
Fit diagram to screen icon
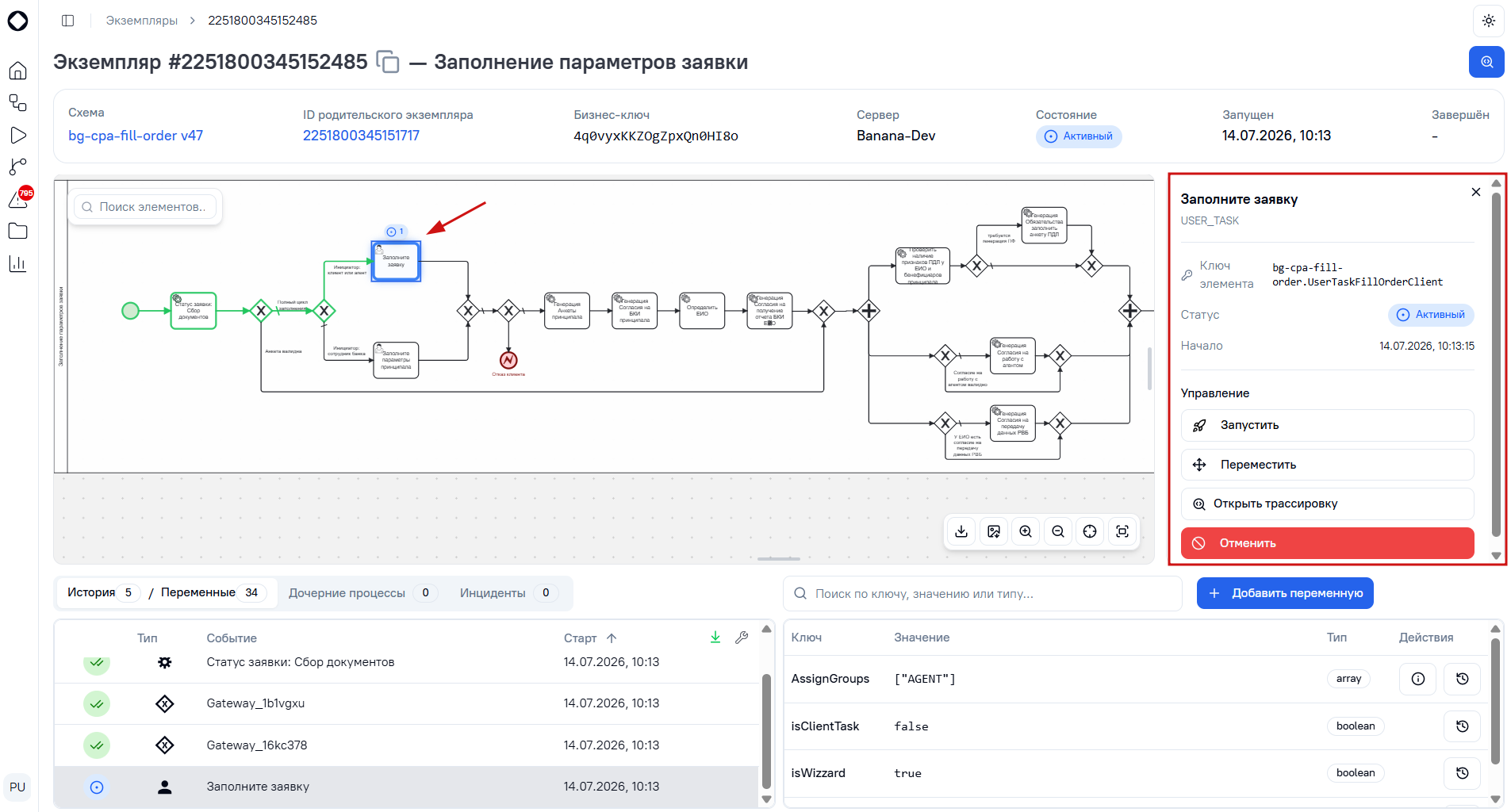click(x=1122, y=531)
